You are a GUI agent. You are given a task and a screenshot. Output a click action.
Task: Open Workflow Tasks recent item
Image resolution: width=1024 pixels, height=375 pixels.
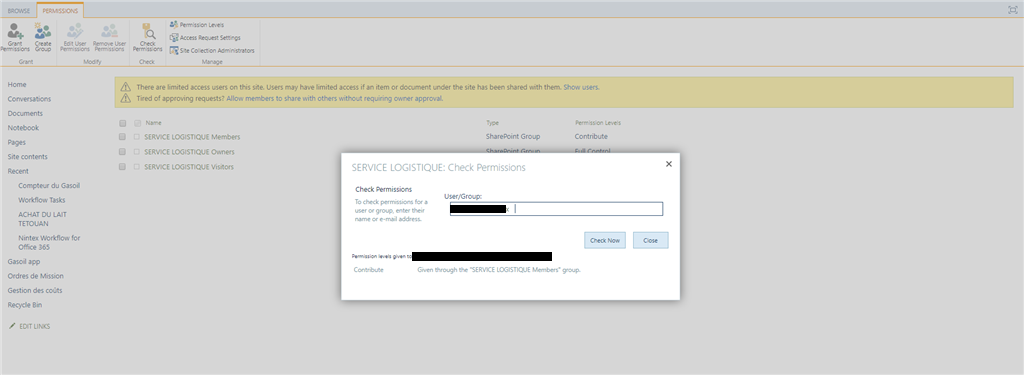click(x=42, y=200)
